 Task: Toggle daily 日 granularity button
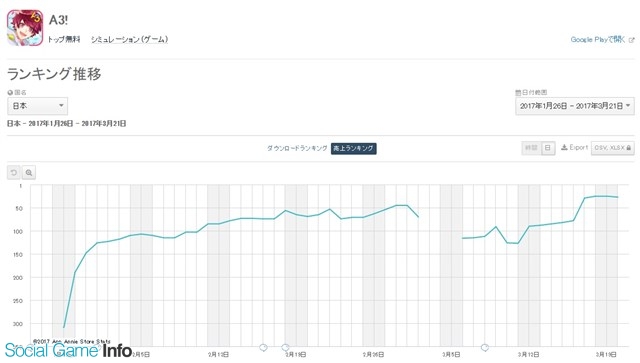(548, 148)
